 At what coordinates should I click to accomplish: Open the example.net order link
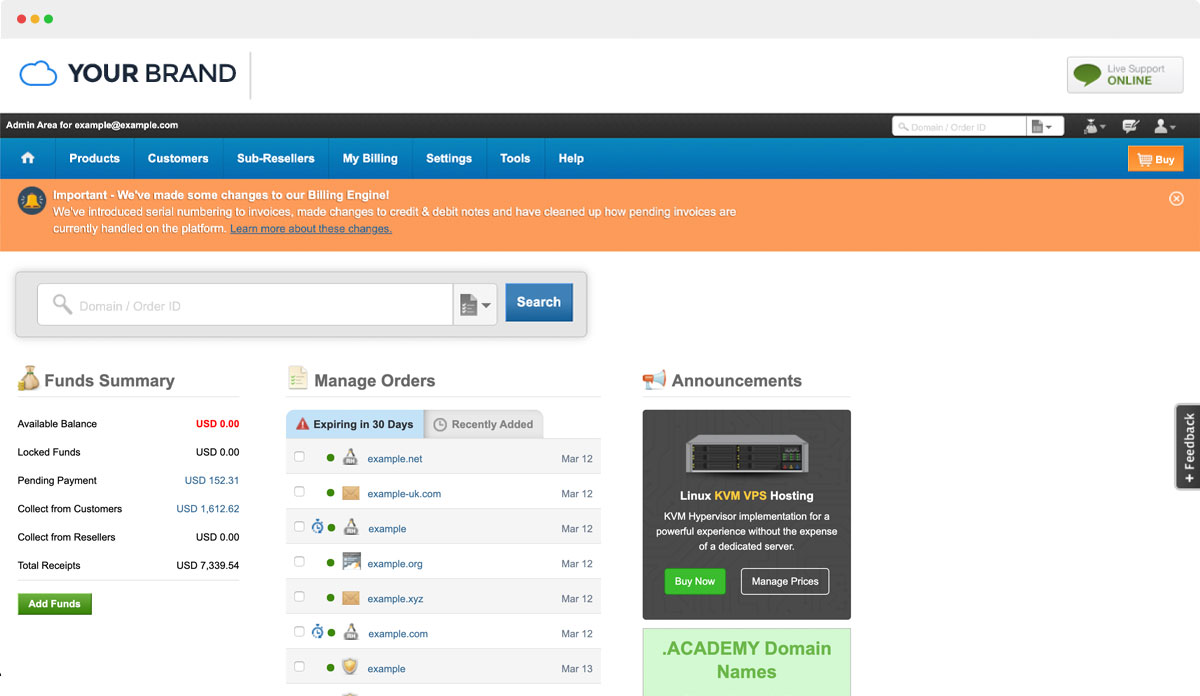click(395, 459)
